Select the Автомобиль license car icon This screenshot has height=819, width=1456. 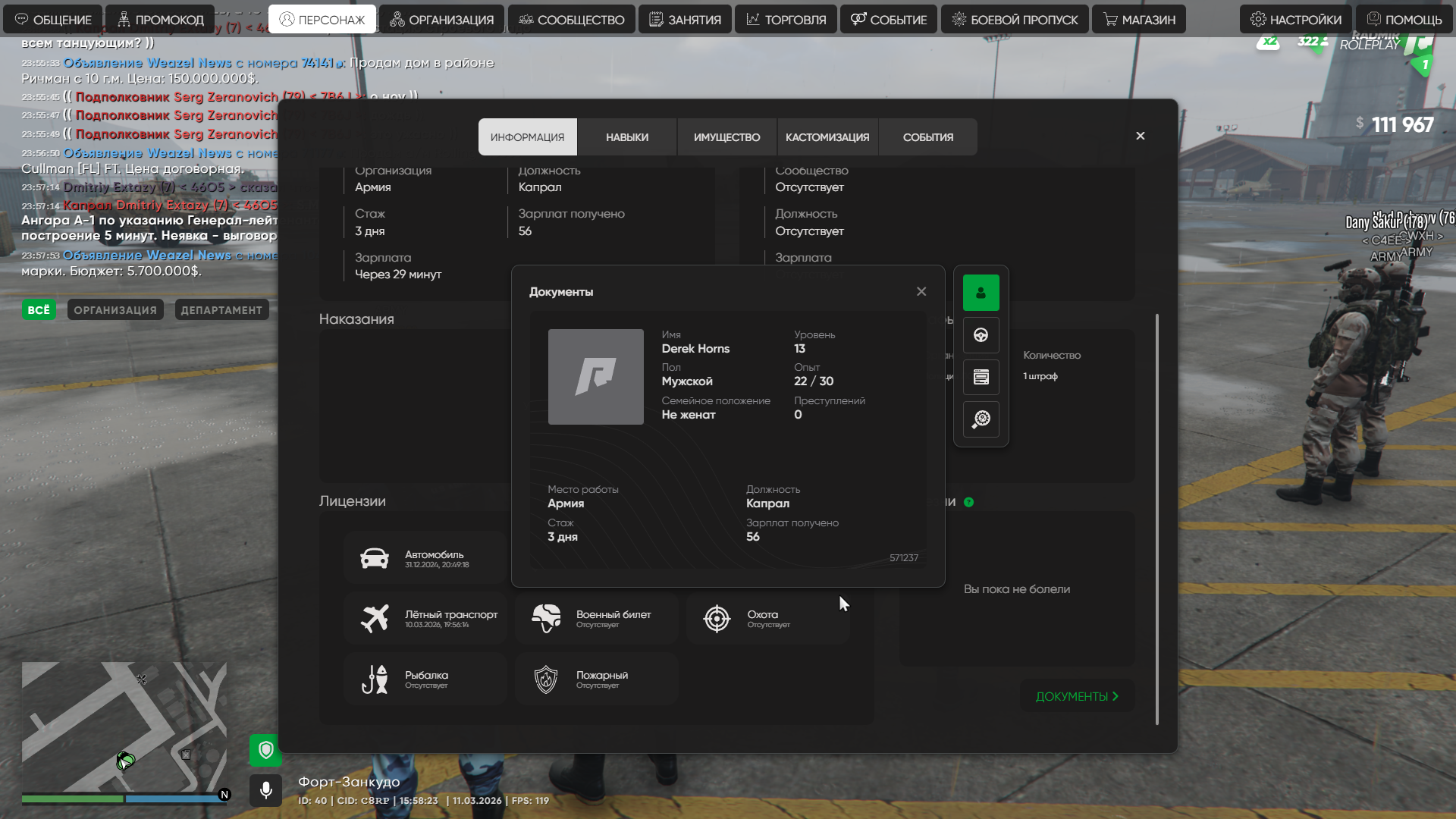pos(375,559)
